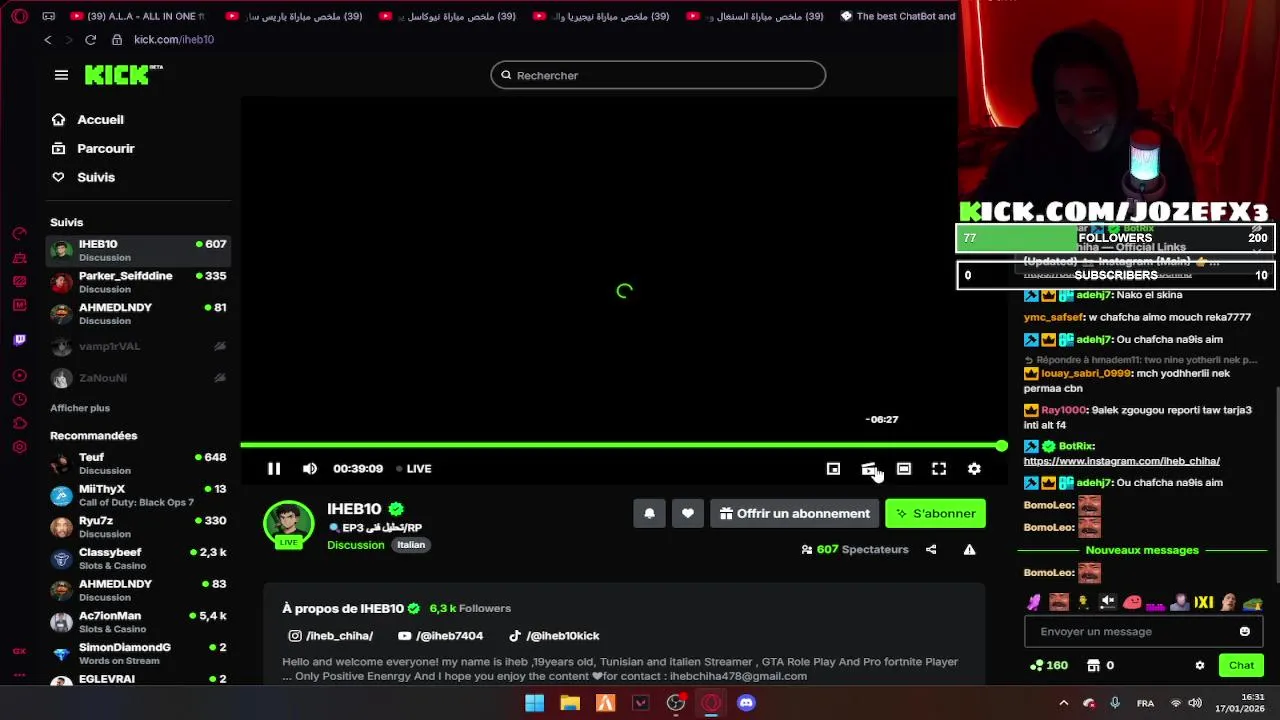Click the Italian language tag
The image size is (1280, 720).
[411, 545]
